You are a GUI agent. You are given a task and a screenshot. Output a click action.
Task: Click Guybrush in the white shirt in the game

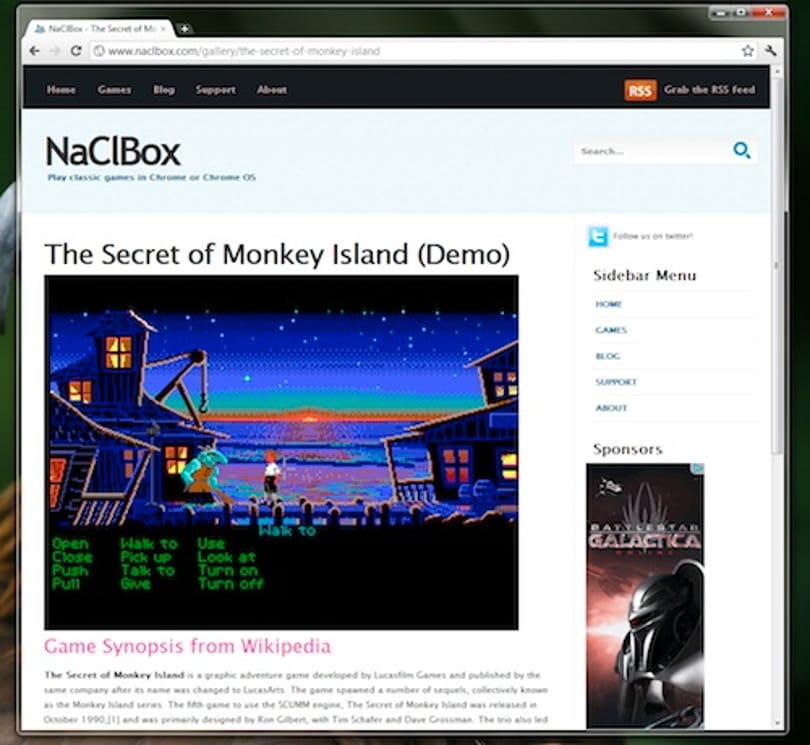(x=271, y=476)
